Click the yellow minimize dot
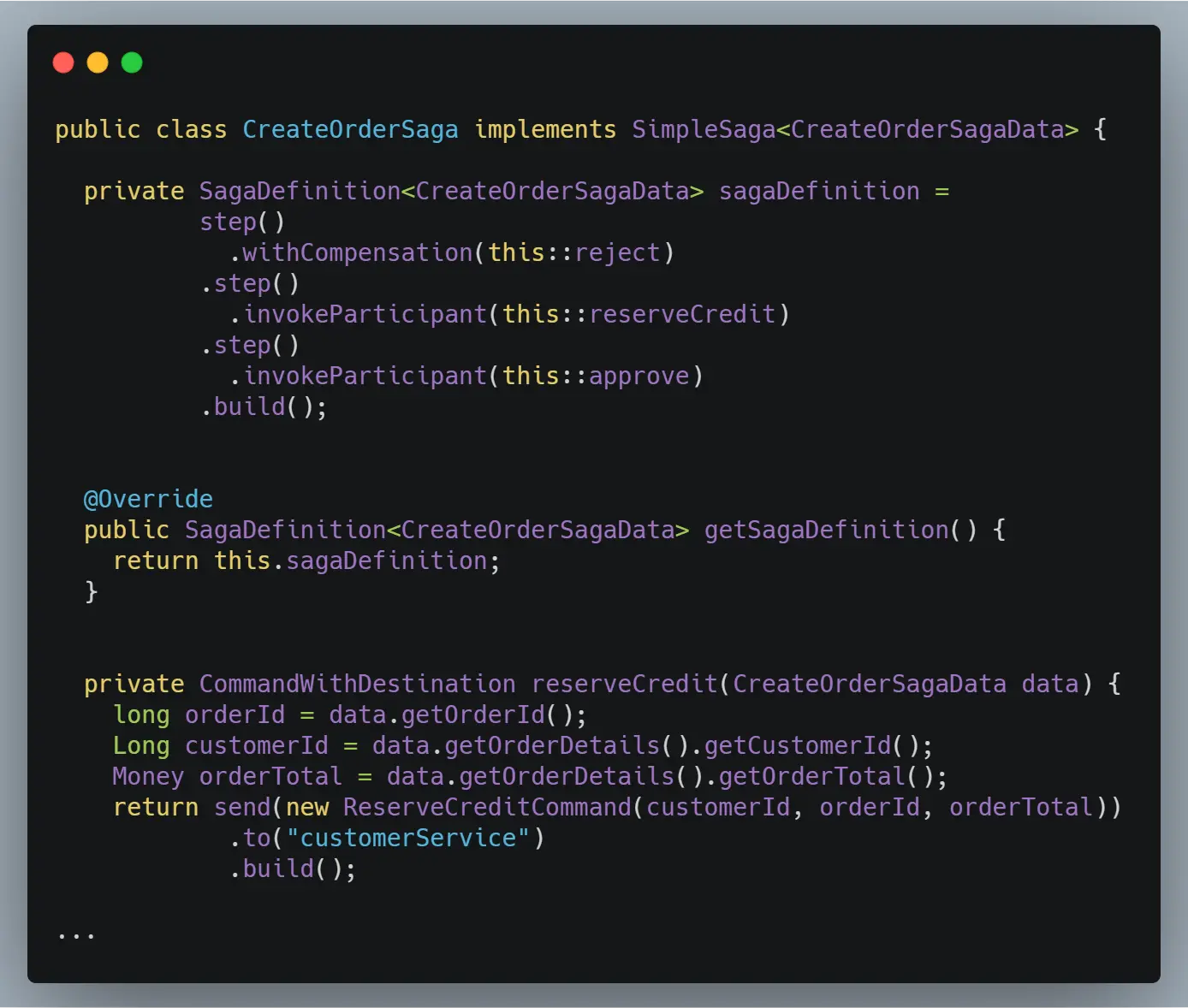 tap(98, 62)
